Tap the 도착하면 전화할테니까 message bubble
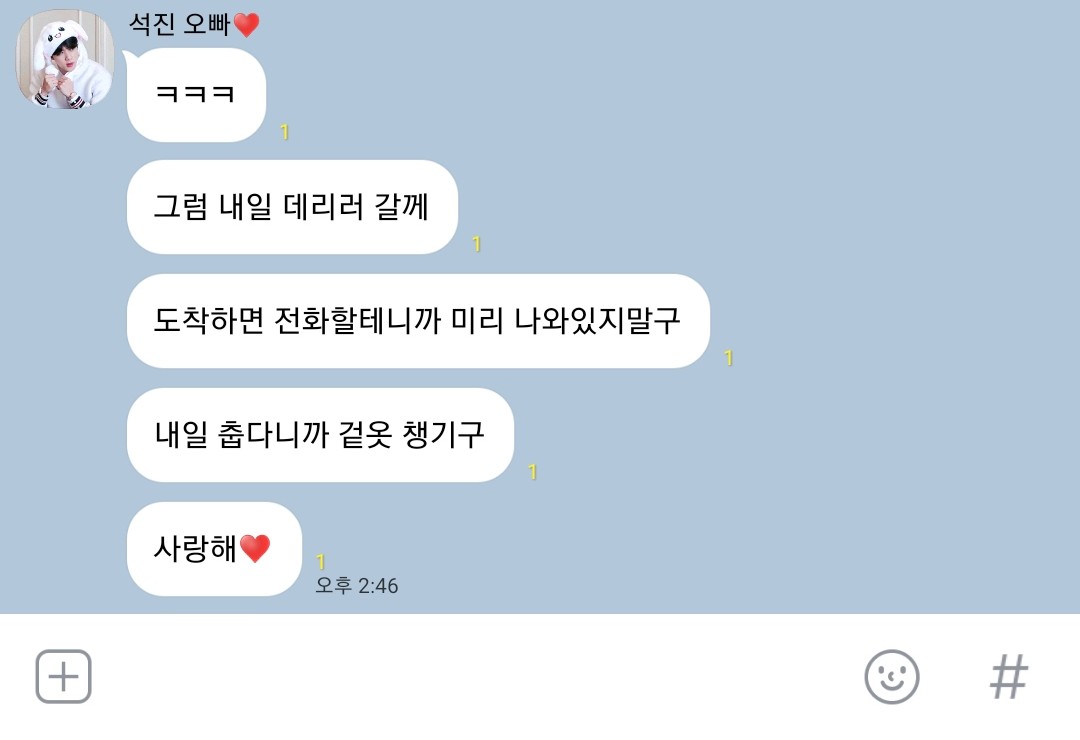This screenshot has height=740, width=1080. (x=418, y=320)
